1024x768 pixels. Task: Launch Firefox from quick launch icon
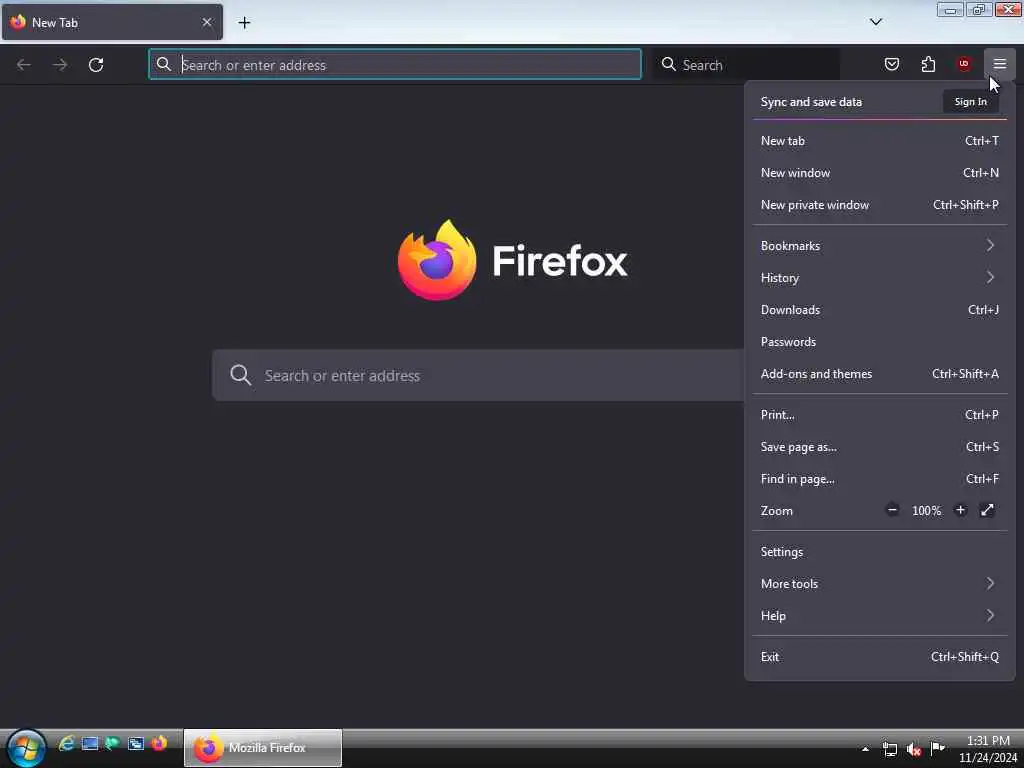(x=159, y=743)
